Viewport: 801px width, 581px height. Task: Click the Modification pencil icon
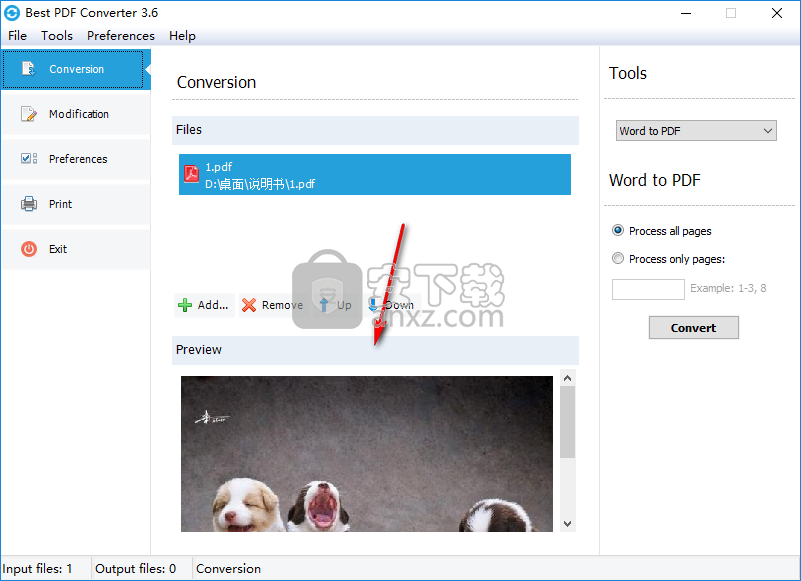pyautogui.click(x=29, y=114)
